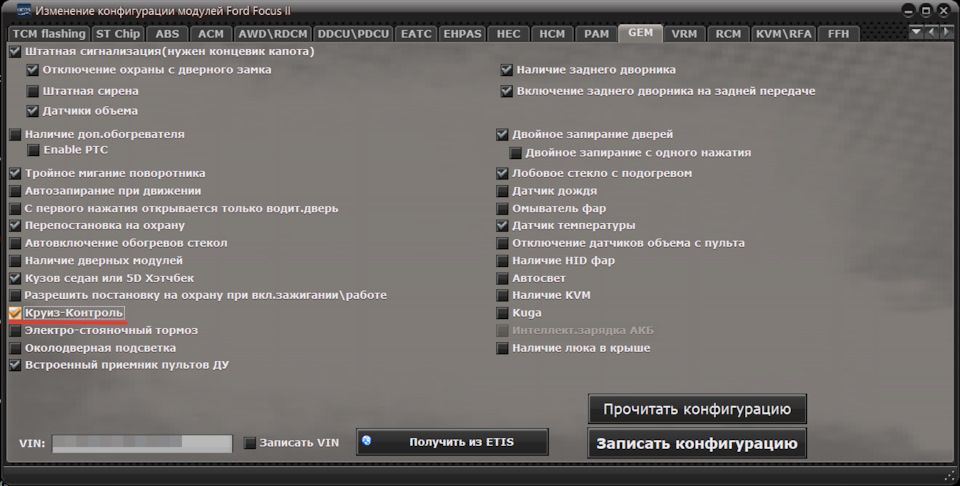The image size is (960, 486).
Task: Toggle Штатная сигнализация checkbox
Action: pos(15,52)
